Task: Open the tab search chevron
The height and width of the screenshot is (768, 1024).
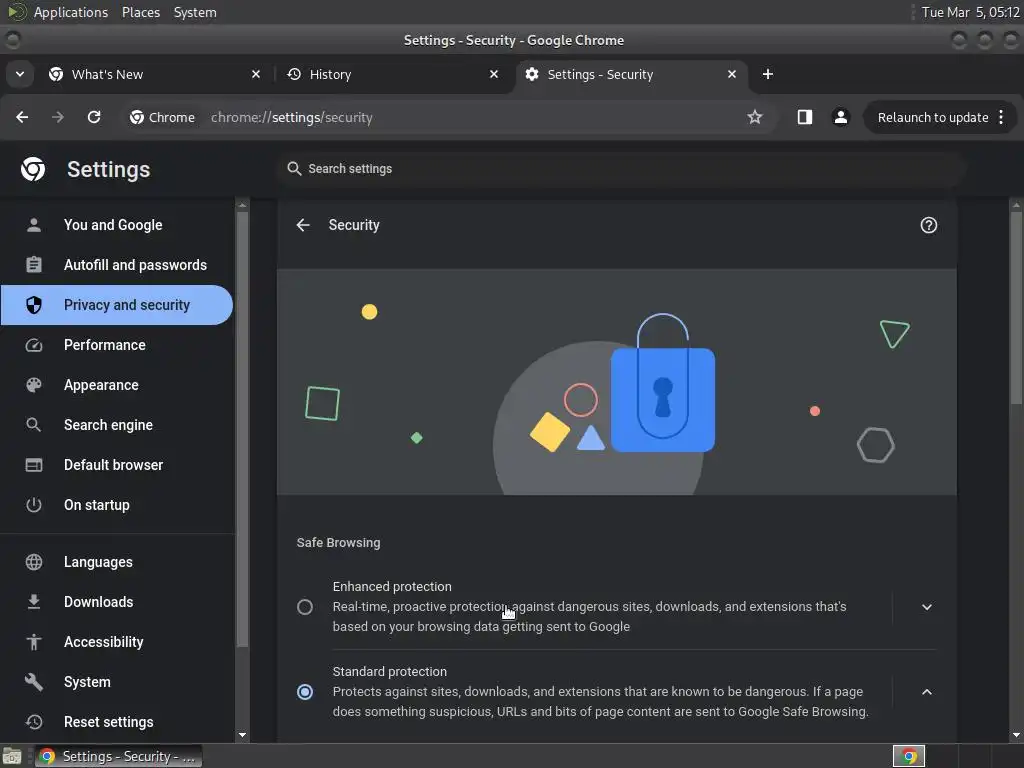Action: [x=20, y=74]
